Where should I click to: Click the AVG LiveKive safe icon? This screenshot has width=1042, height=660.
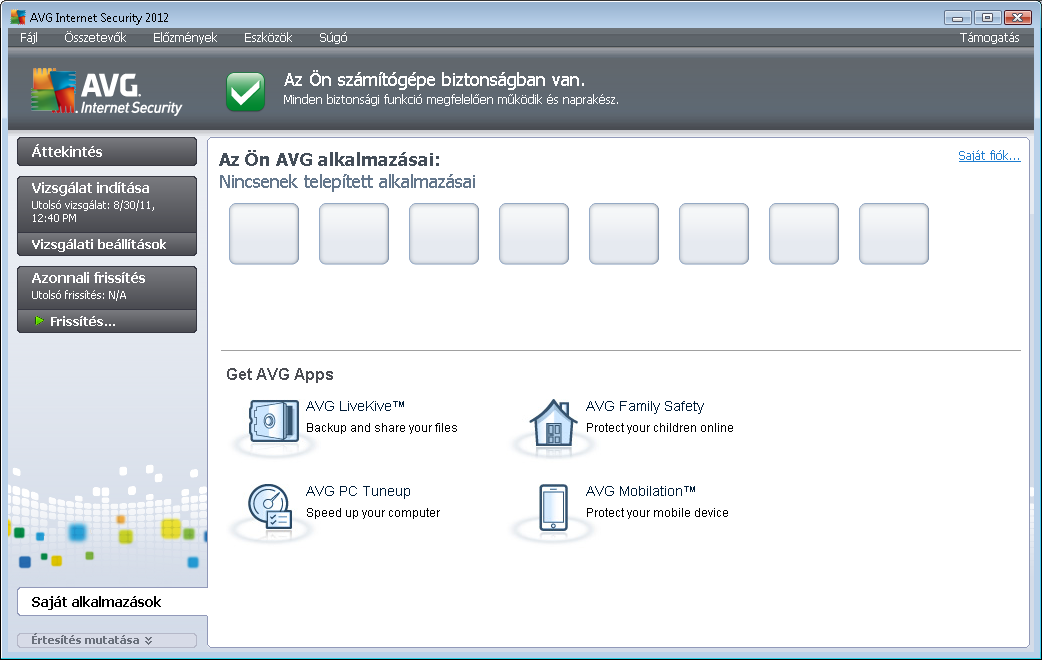click(273, 421)
